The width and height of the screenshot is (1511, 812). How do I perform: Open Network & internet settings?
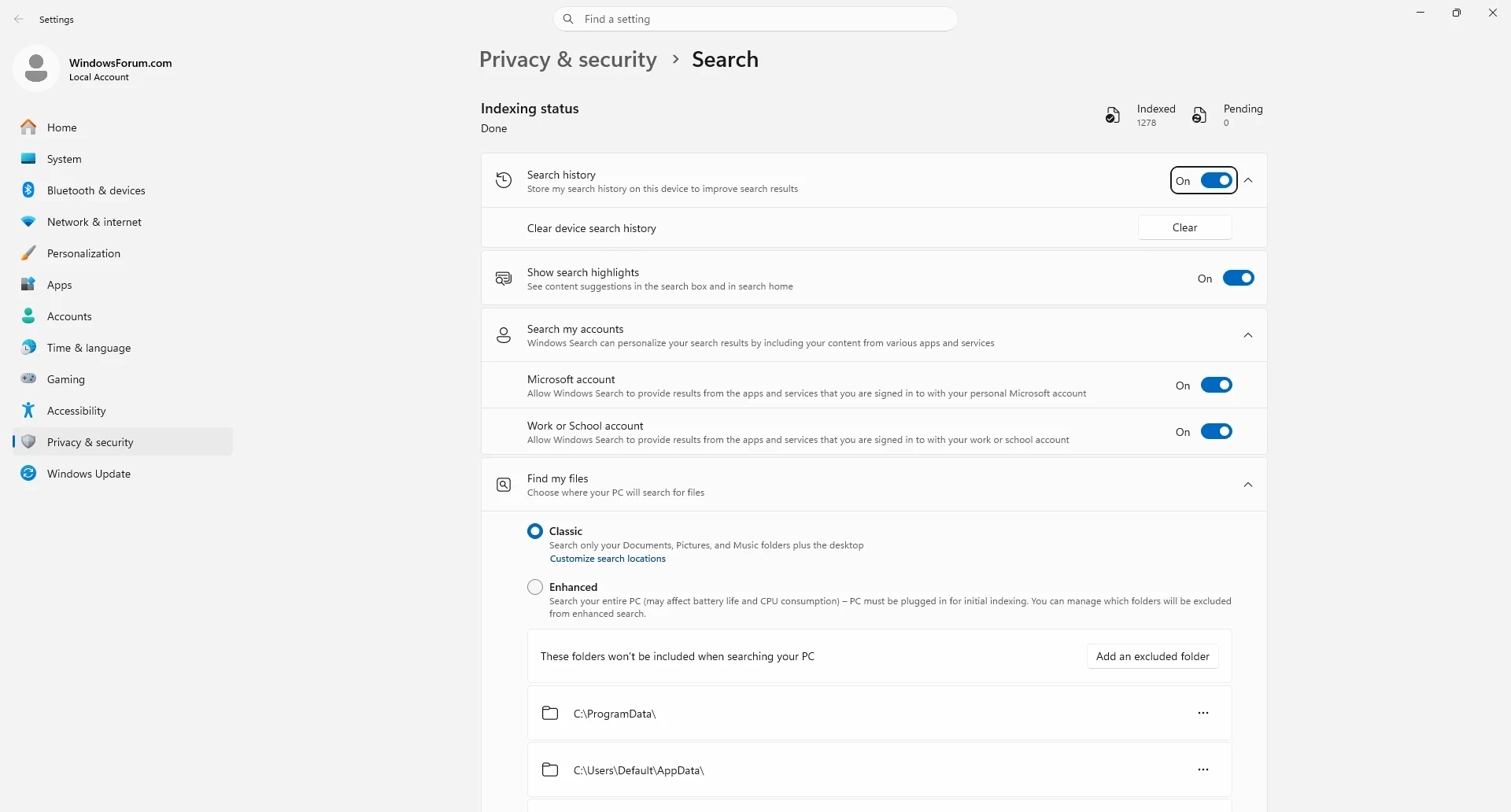(123, 222)
